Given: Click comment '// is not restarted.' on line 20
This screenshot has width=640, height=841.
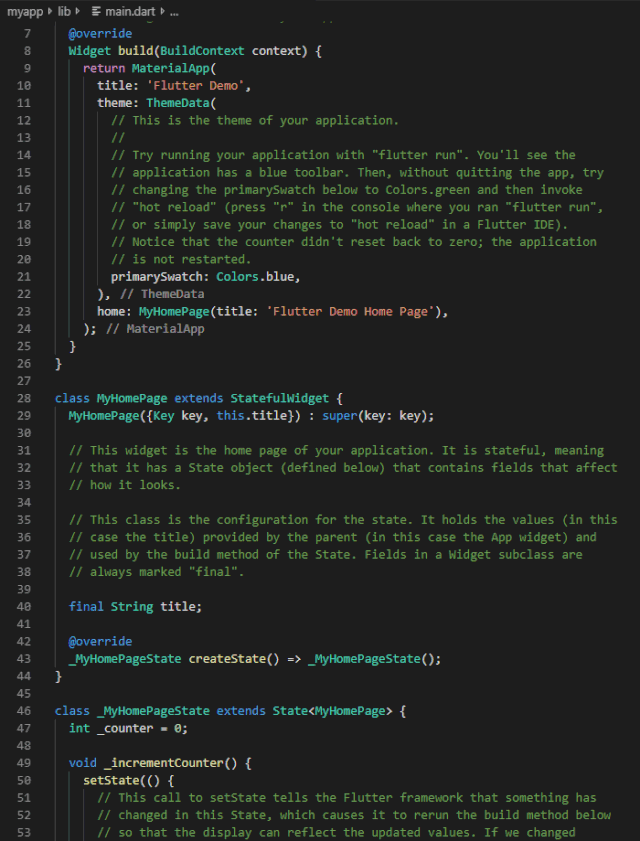Looking at the screenshot, I should coord(181,260).
